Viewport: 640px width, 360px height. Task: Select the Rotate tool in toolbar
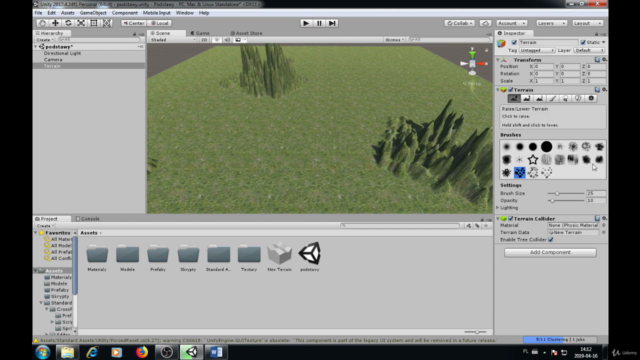pos(68,23)
